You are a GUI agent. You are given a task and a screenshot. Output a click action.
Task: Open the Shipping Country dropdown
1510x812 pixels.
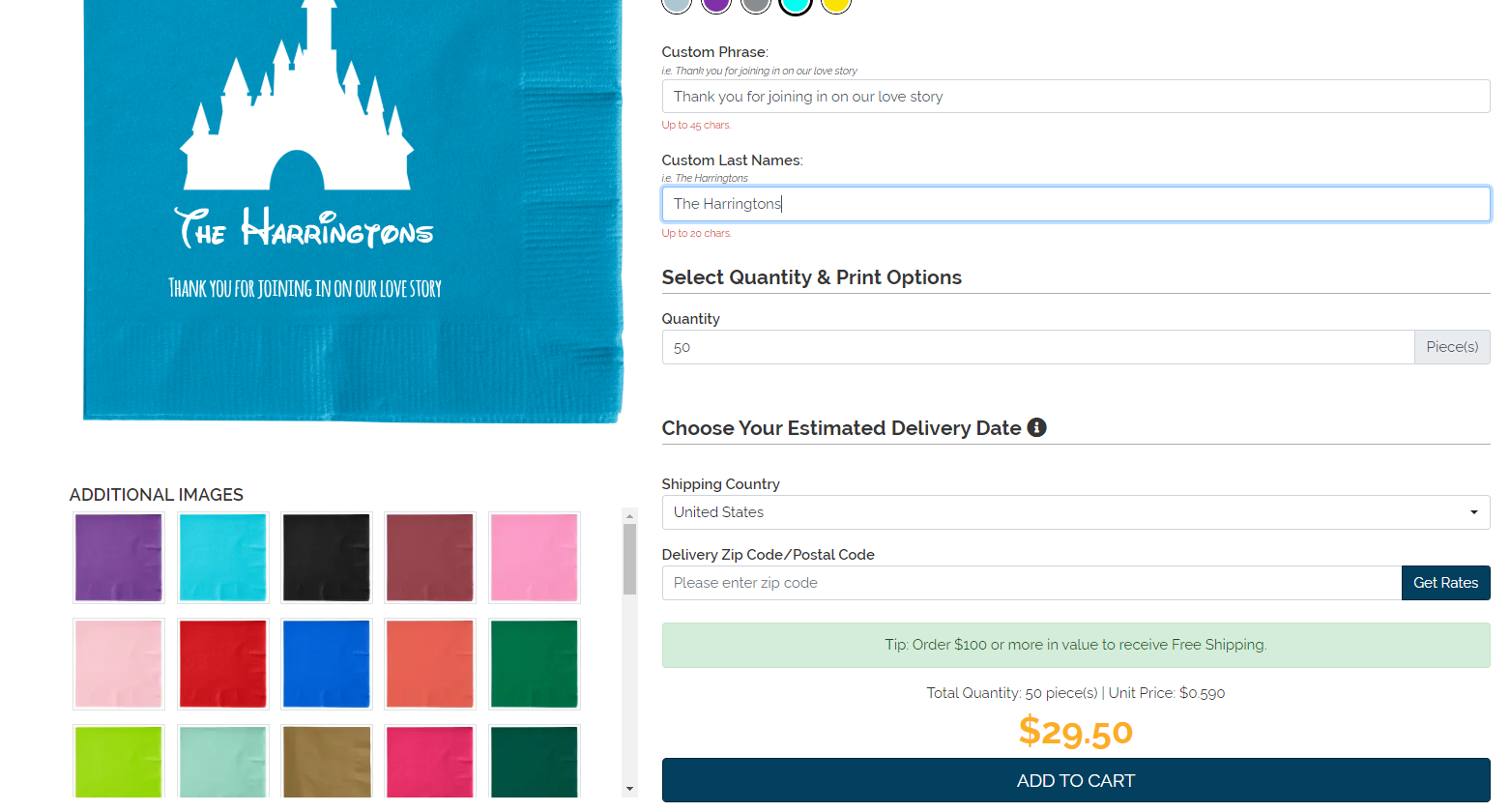pos(1075,512)
